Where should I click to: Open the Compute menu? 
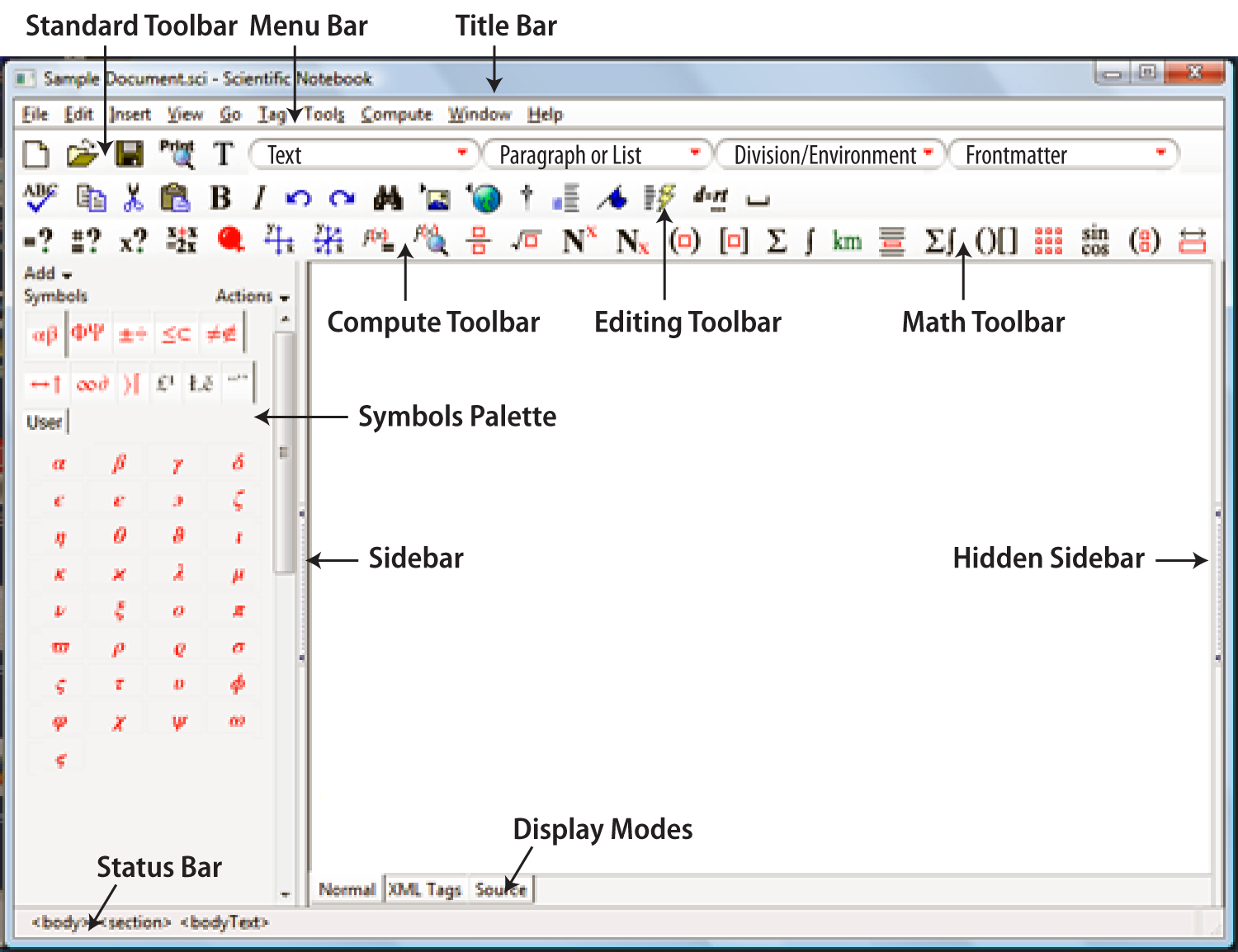396,114
